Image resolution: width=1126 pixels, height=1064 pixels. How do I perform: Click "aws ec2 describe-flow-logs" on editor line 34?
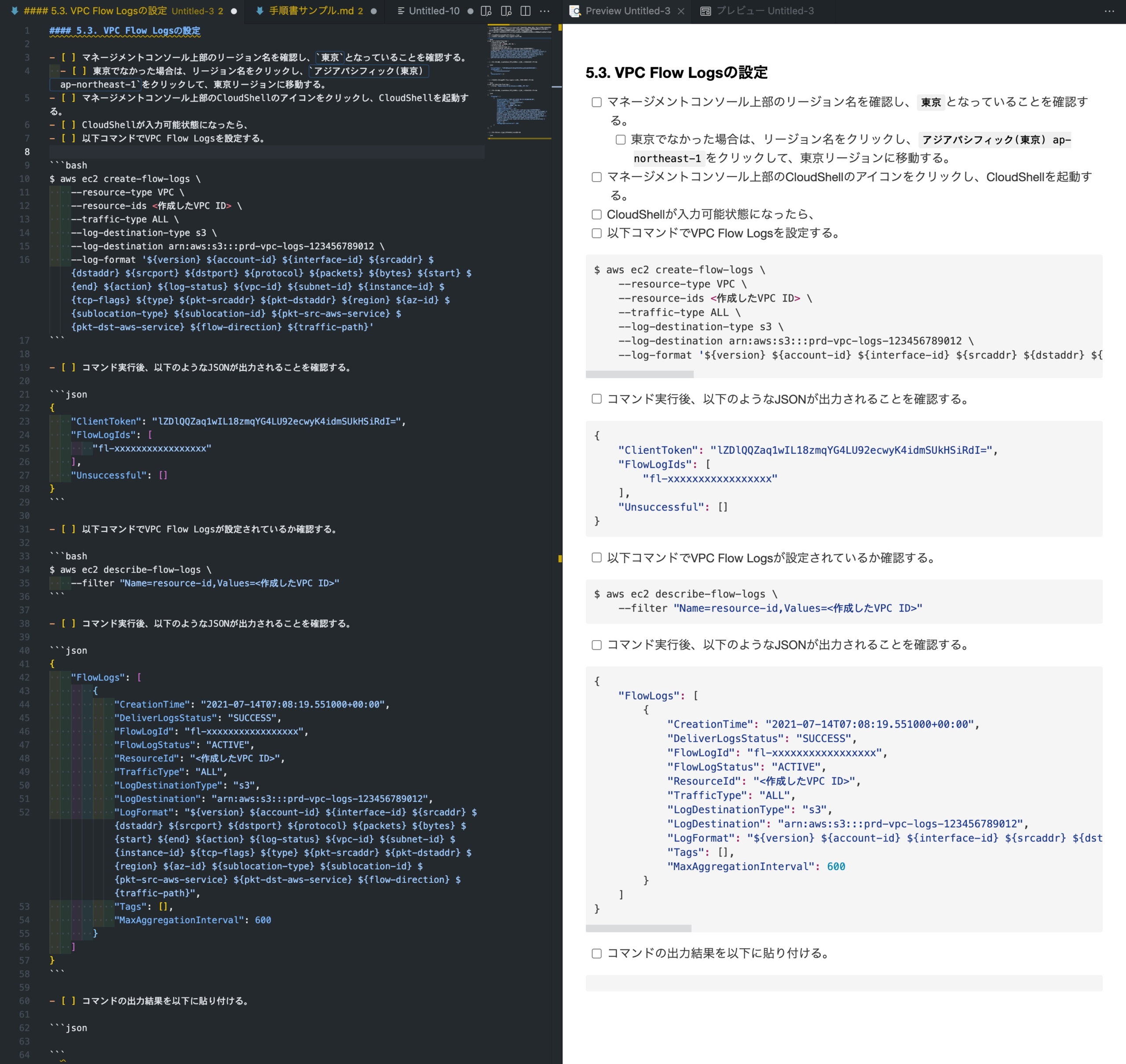click(131, 569)
